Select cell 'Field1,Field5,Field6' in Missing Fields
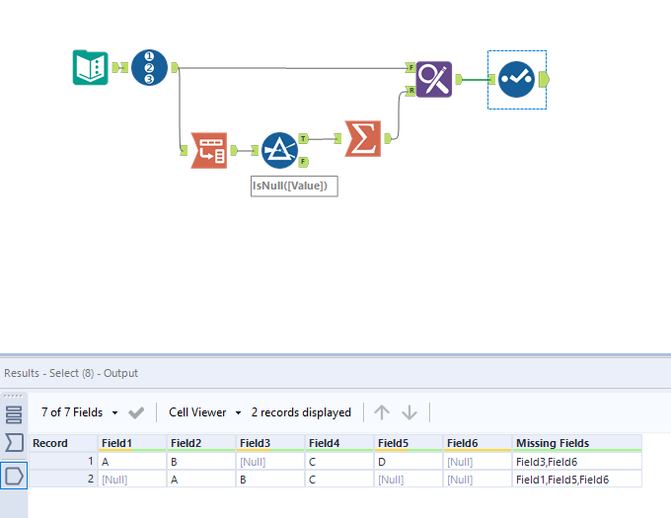 point(577,479)
